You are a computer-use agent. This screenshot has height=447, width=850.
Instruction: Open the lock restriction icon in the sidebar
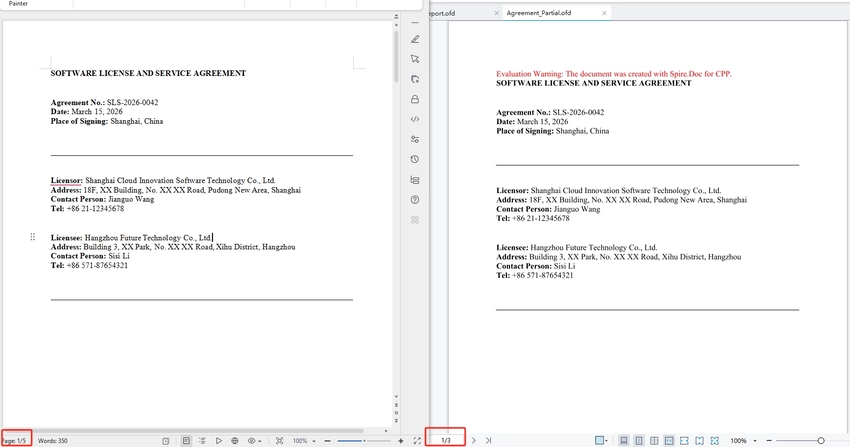coord(415,99)
